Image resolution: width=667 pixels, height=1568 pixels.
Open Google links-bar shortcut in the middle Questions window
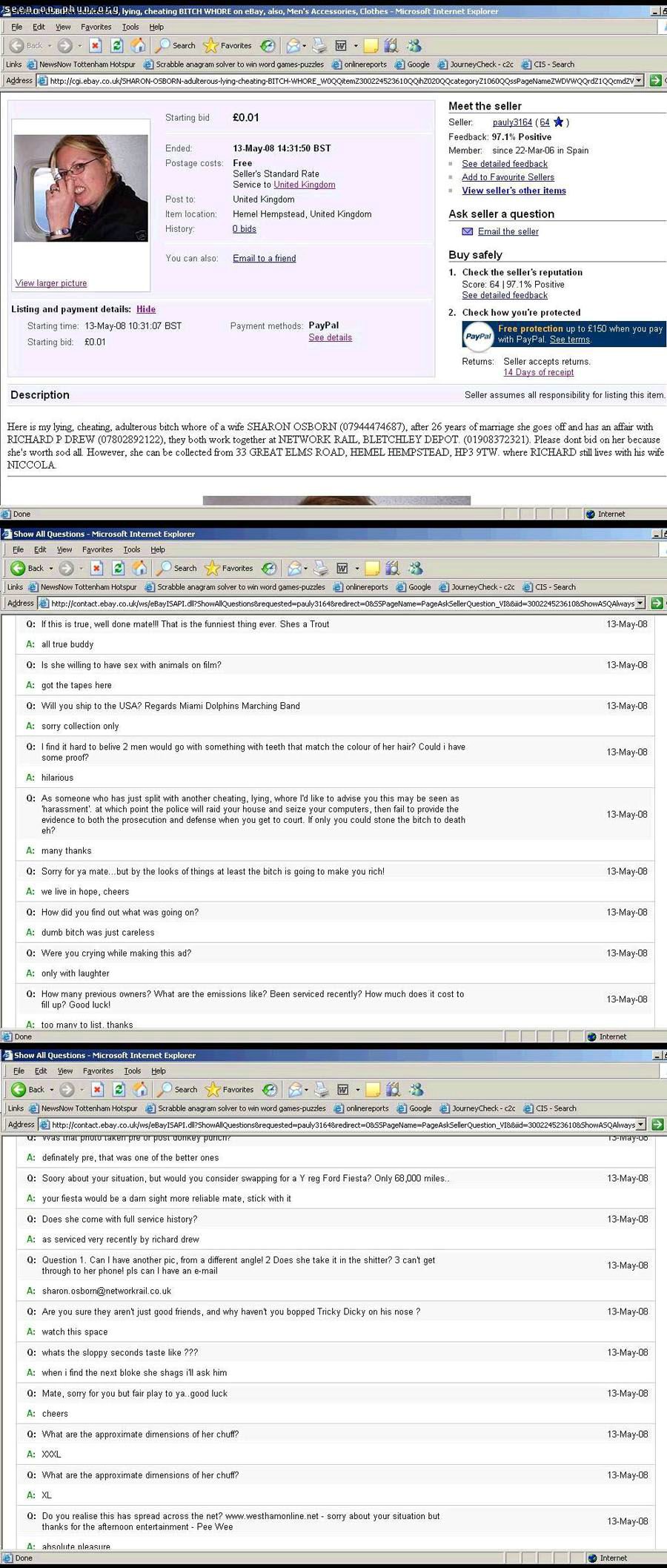click(x=414, y=587)
